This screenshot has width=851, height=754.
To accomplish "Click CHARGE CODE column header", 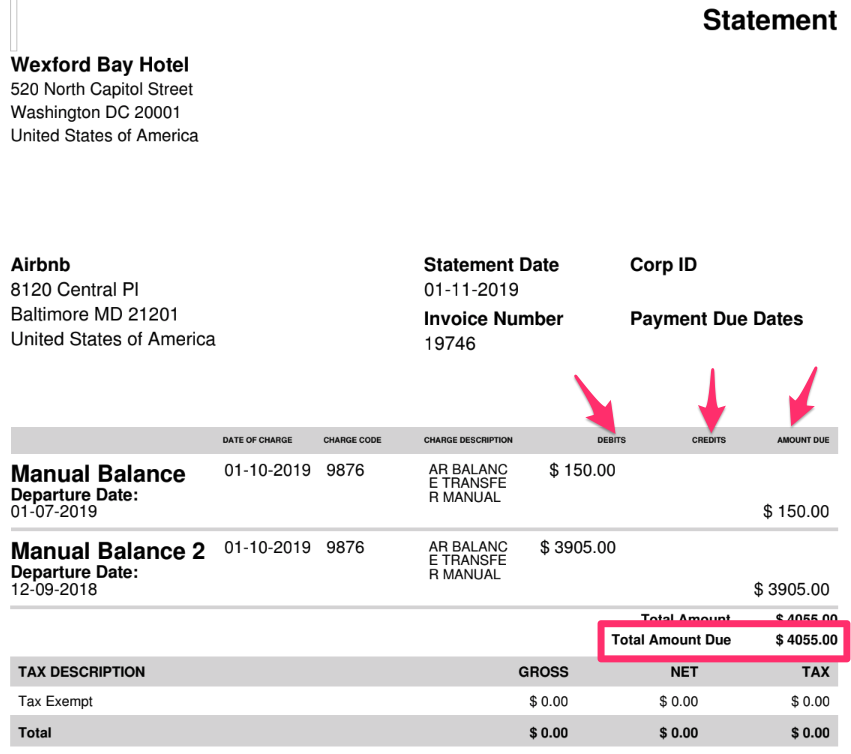I will coord(352,440).
